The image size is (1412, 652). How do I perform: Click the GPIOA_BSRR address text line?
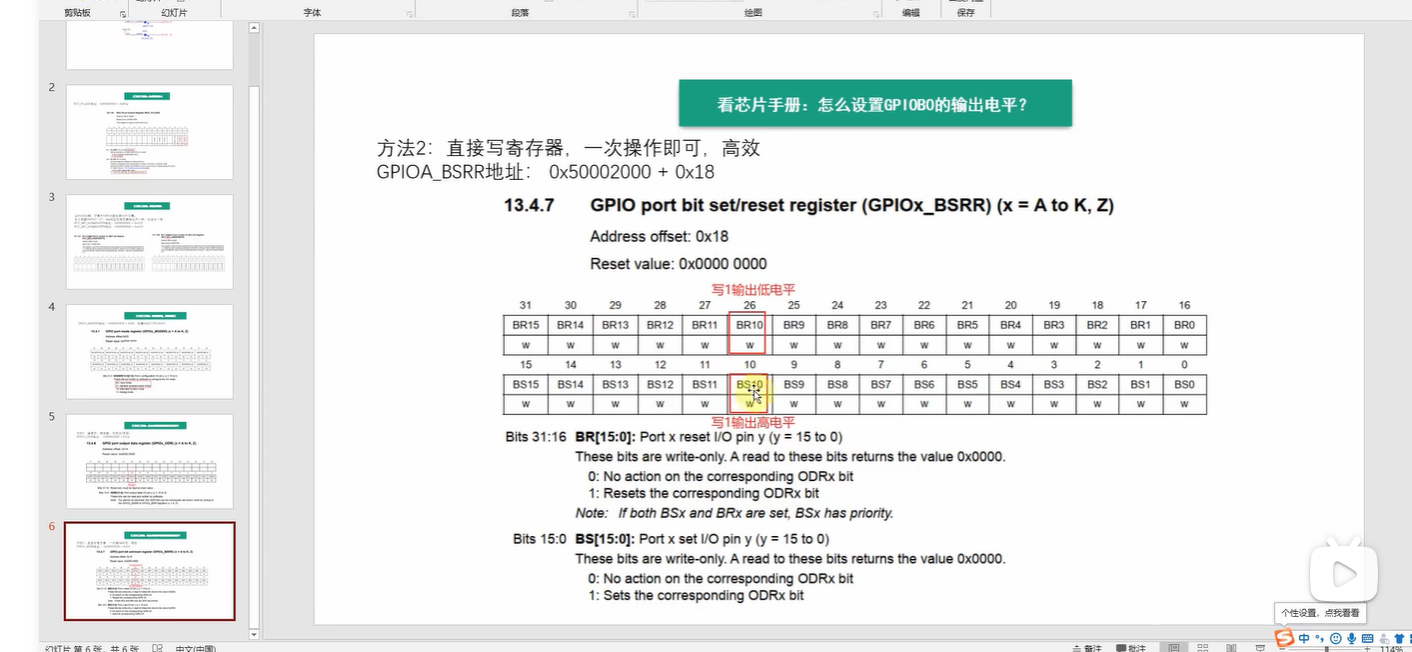tap(545, 172)
